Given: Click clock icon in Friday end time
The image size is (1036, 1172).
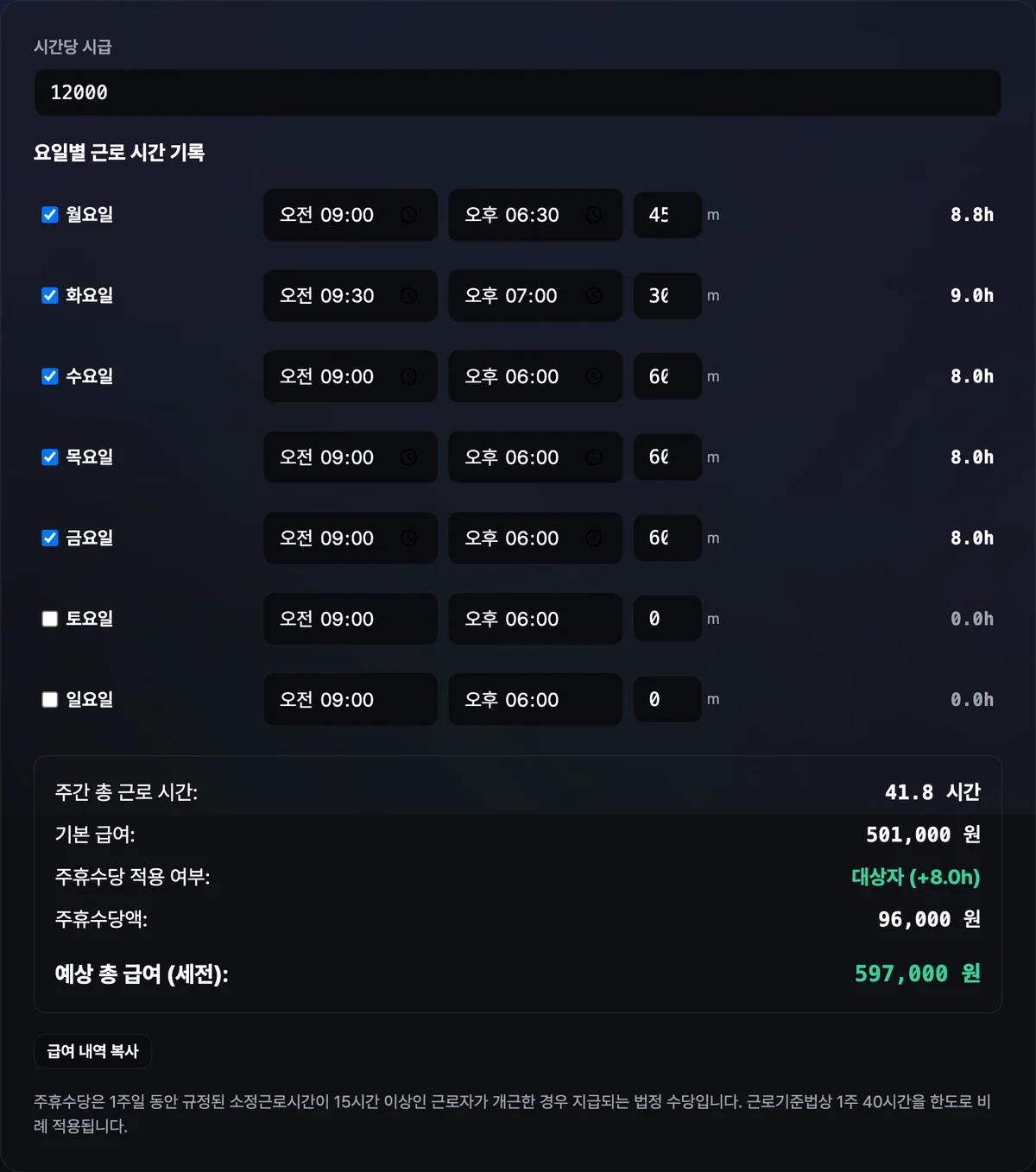Looking at the screenshot, I should pos(594,539).
